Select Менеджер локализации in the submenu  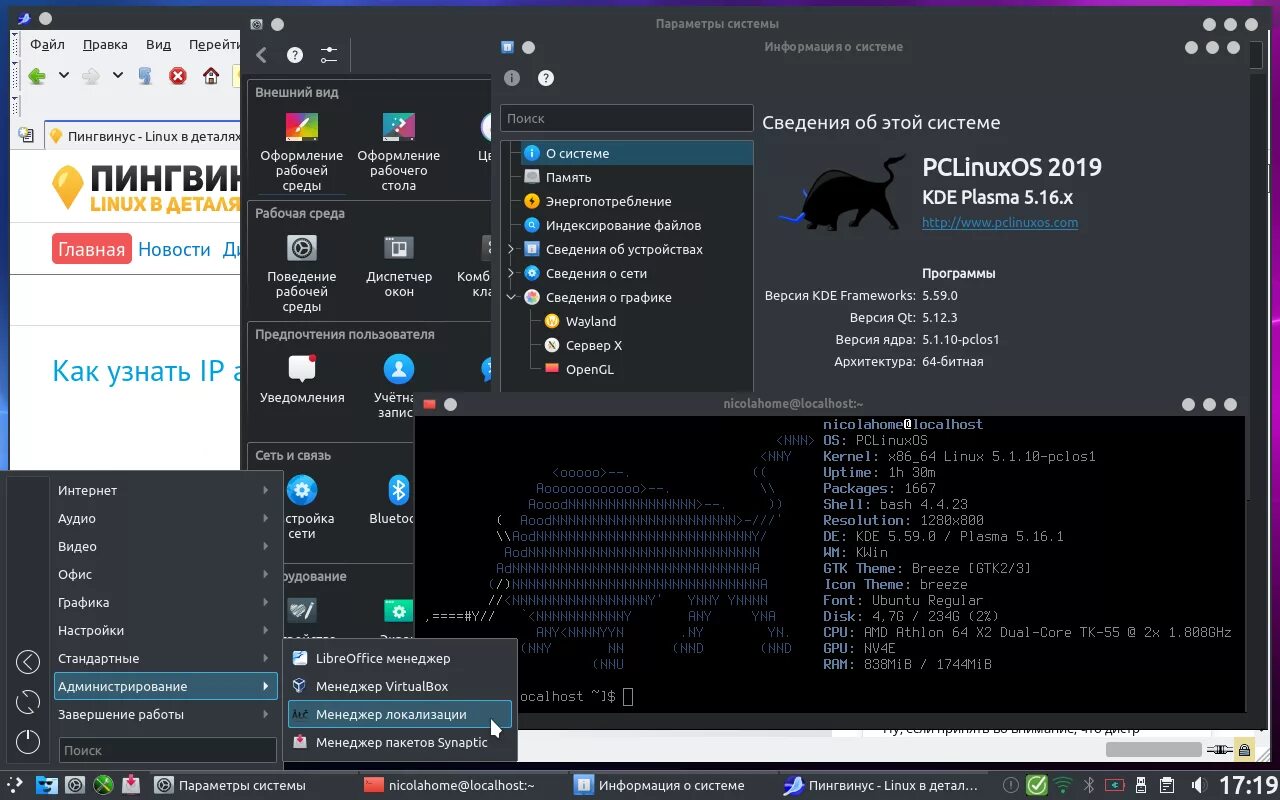[x=399, y=714]
